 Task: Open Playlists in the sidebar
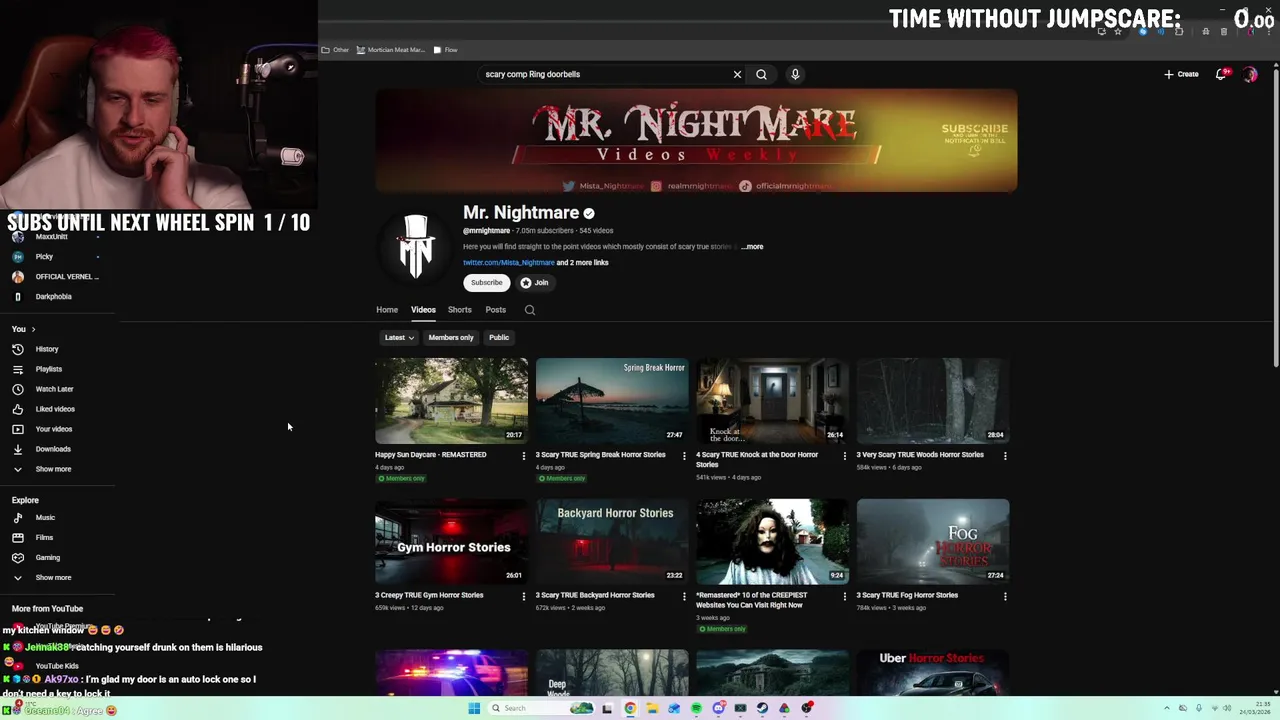pos(48,369)
